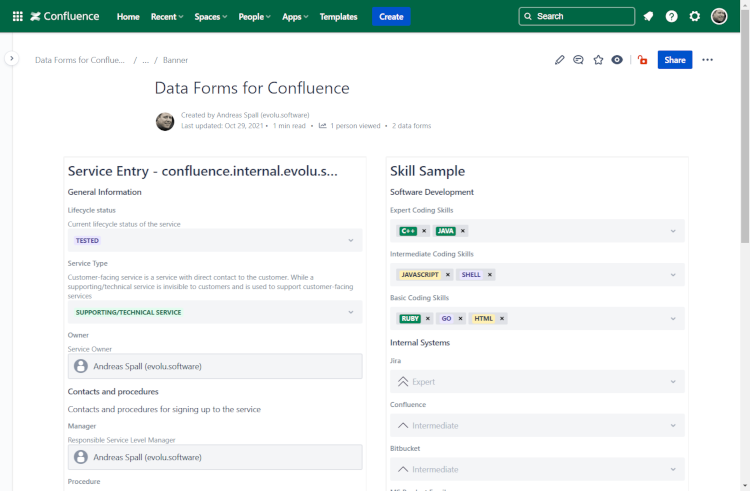Click the author avatar picture
The width and height of the screenshot is (750, 491).
(165, 121)
